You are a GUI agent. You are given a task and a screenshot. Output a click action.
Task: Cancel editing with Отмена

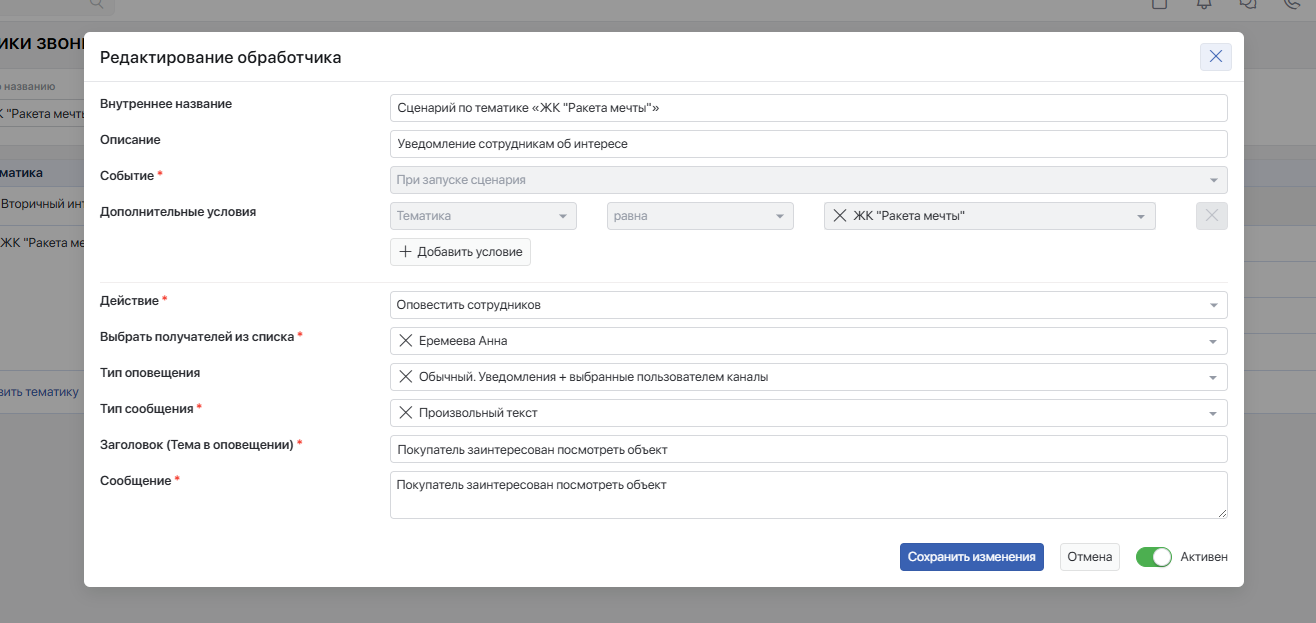(x=1089, y=557)
